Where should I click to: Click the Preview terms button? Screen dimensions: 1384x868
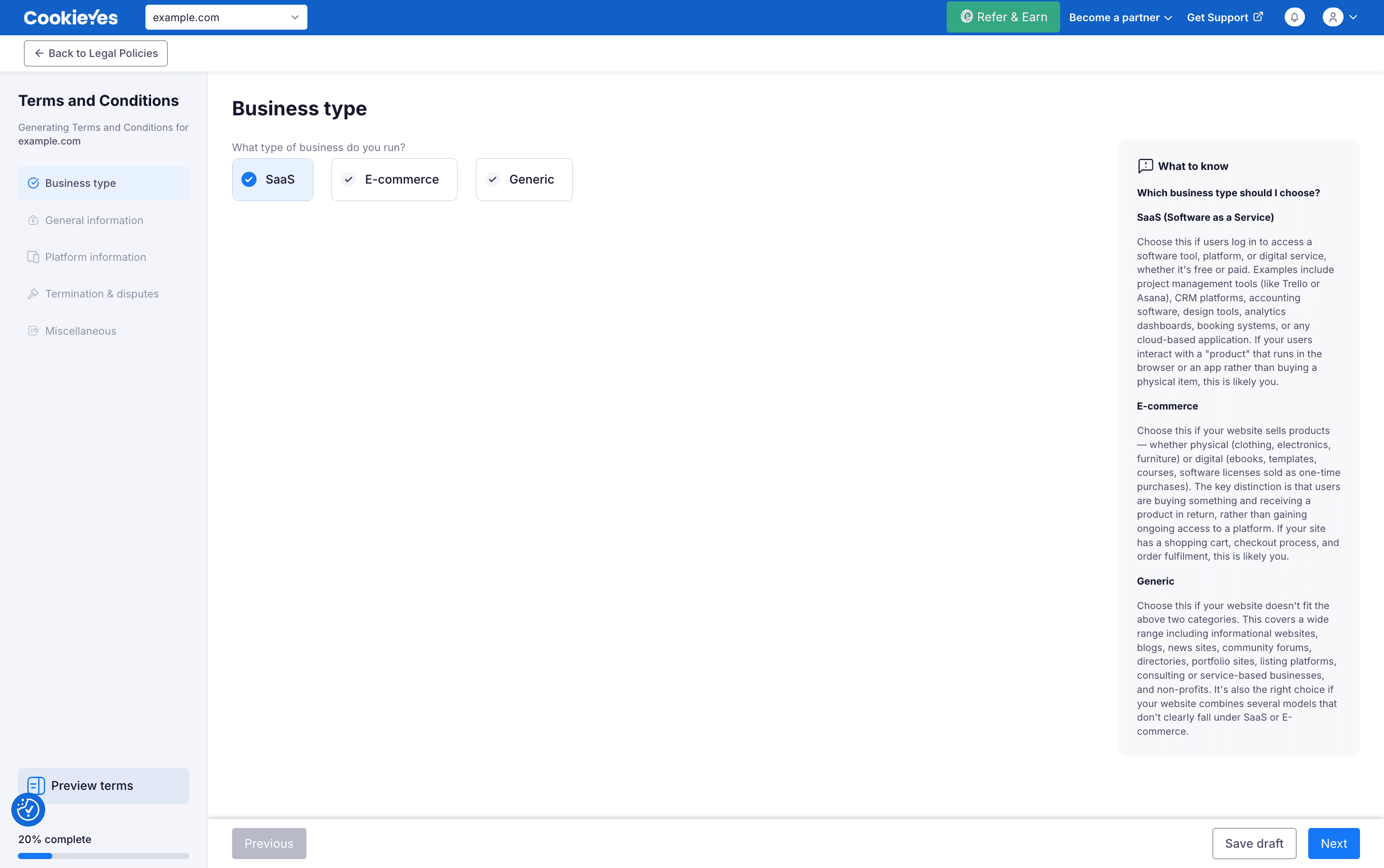103,785
